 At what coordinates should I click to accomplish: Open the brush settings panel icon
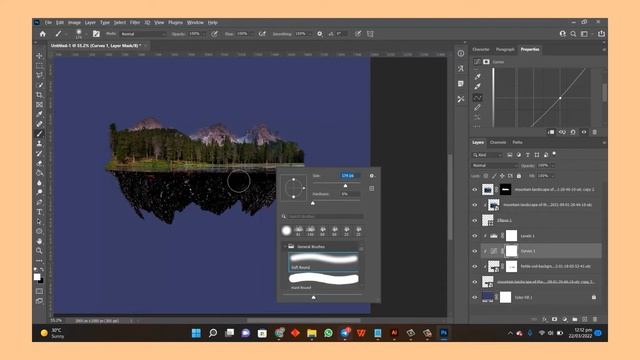[96, 34]
